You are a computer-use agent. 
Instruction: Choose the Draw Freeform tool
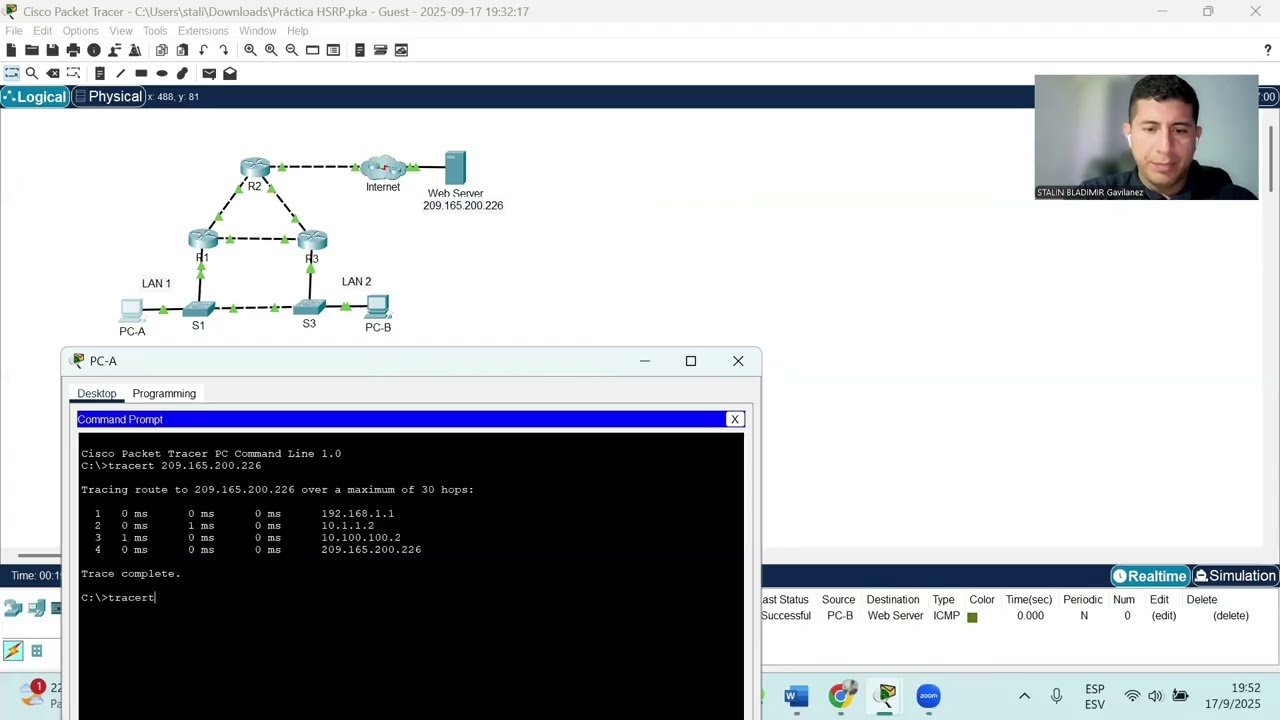pyautogui.click(x=182, y=73)
